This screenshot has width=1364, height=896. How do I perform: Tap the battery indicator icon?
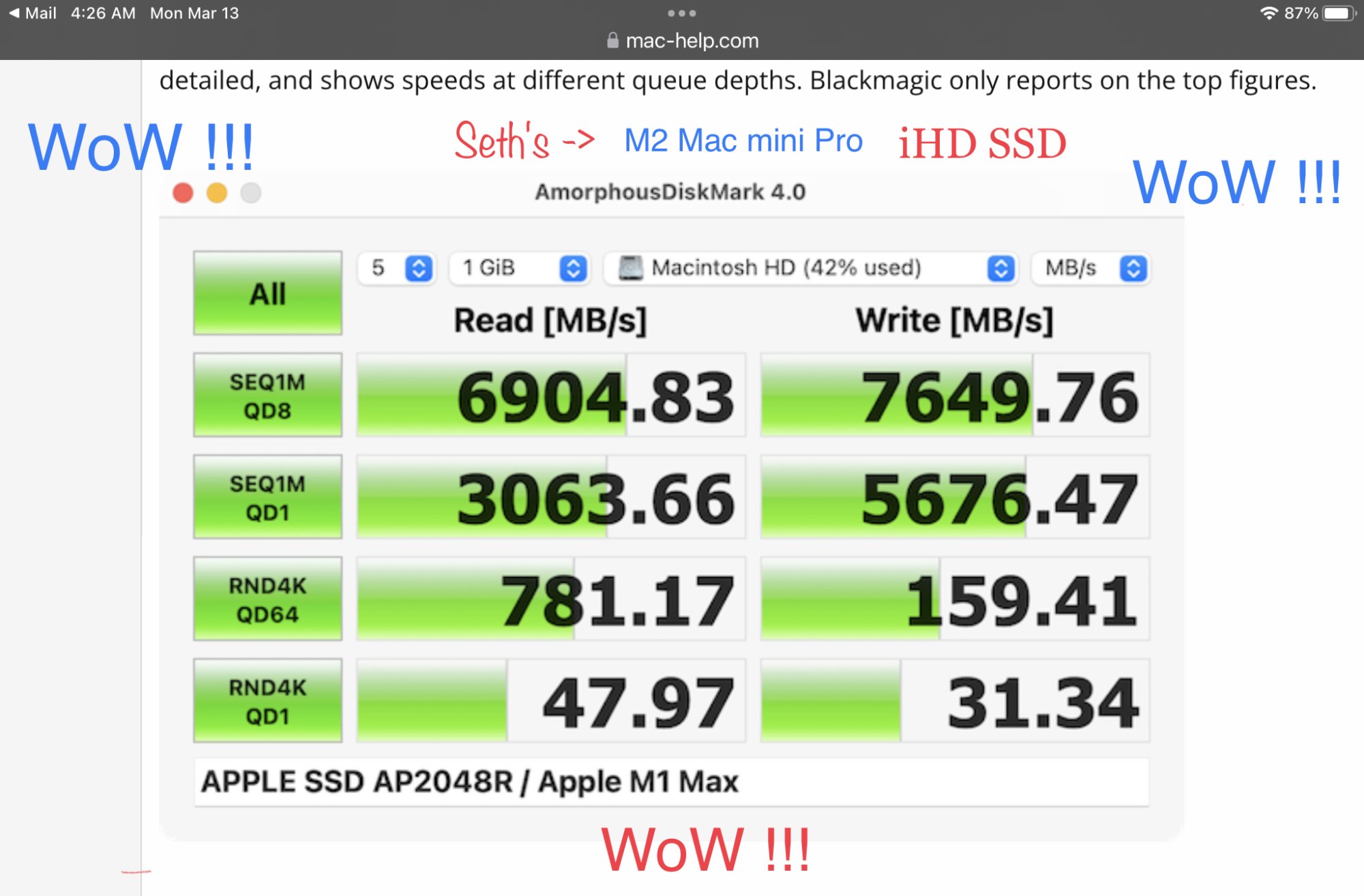click(x=1338, y=13)
